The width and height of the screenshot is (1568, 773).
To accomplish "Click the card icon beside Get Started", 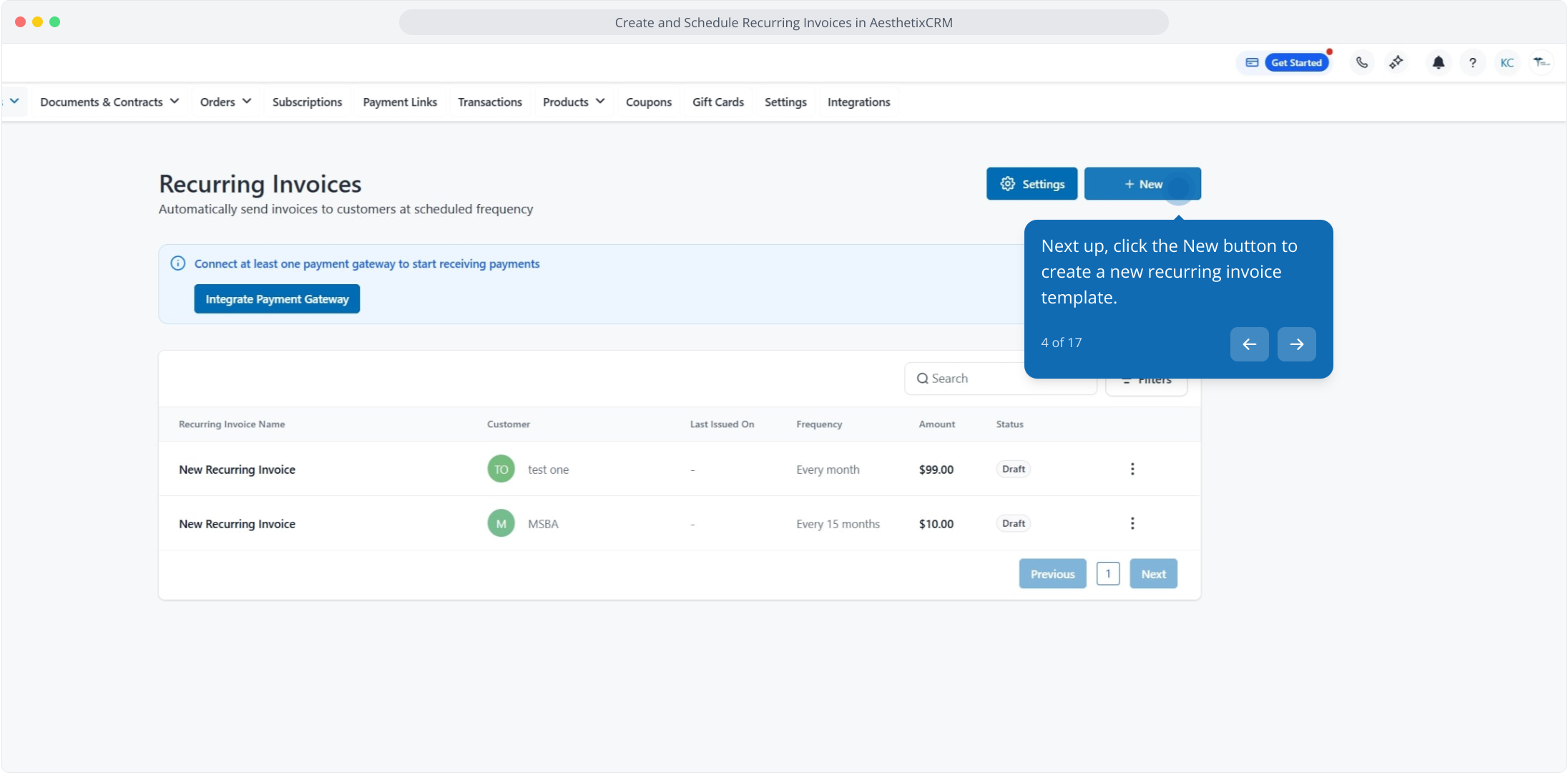I will pos(1252,63).
